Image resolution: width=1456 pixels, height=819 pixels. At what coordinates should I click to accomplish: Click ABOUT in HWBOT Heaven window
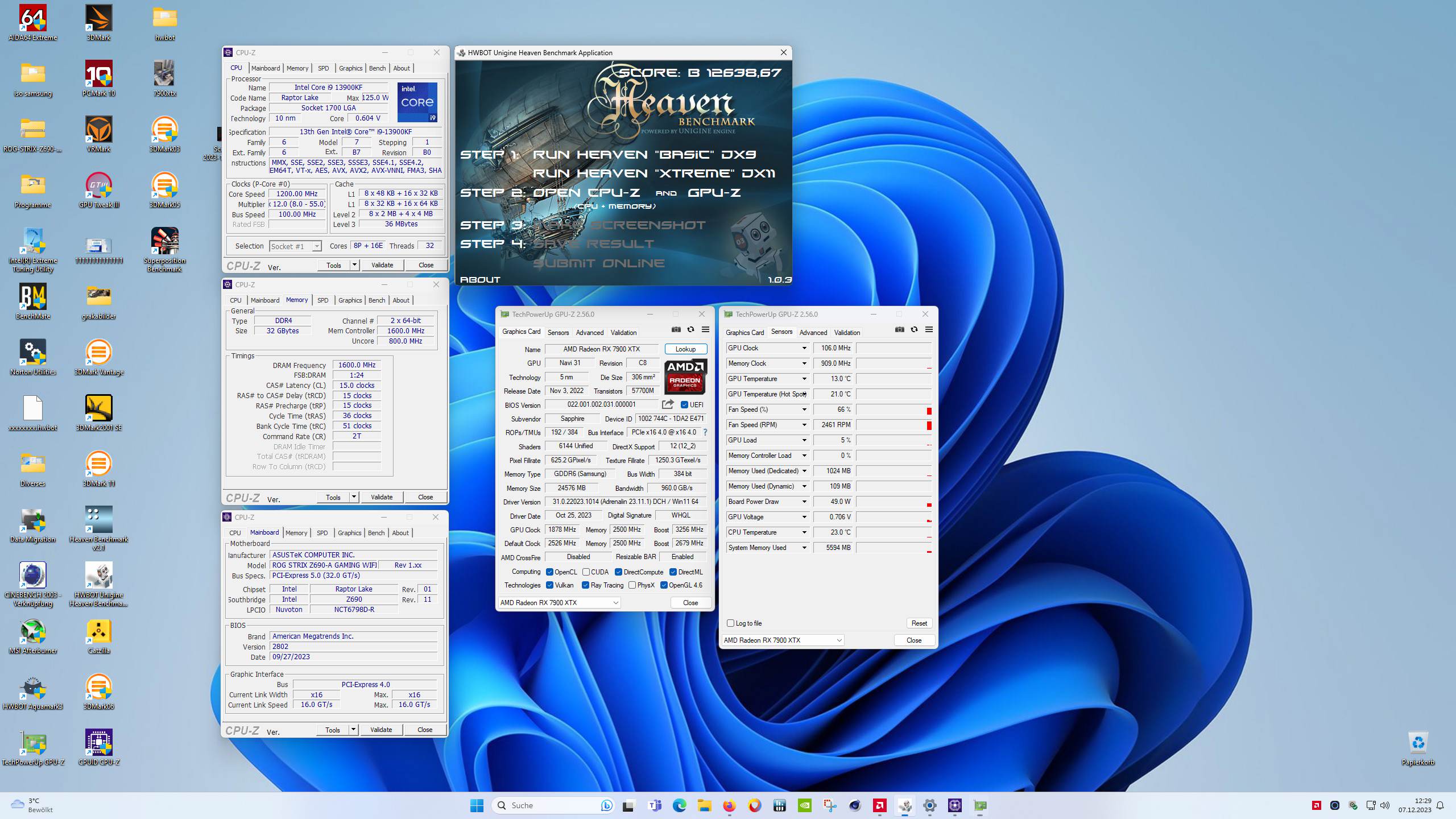pos(480,279)
